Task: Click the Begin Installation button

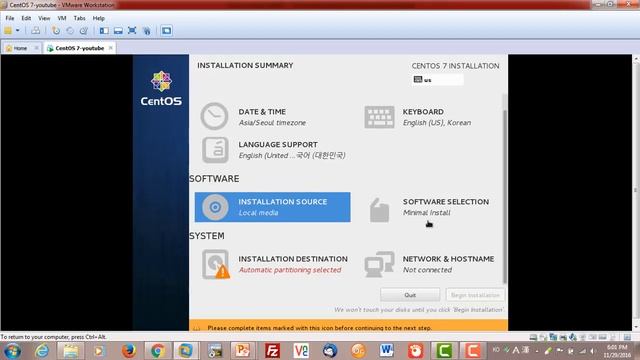Action: [475, 295]
